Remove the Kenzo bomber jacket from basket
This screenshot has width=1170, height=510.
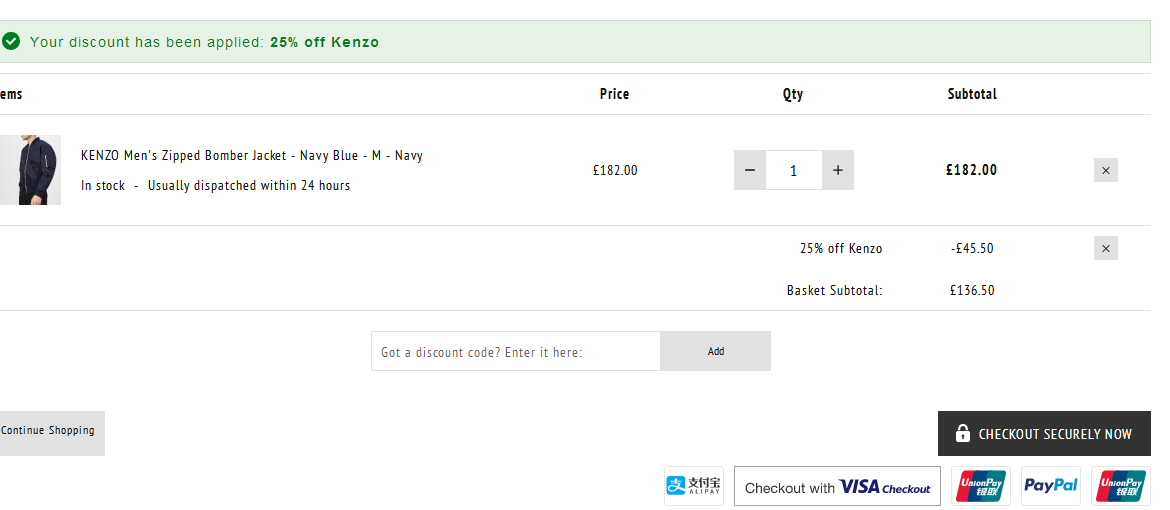tap(1106, 170)
